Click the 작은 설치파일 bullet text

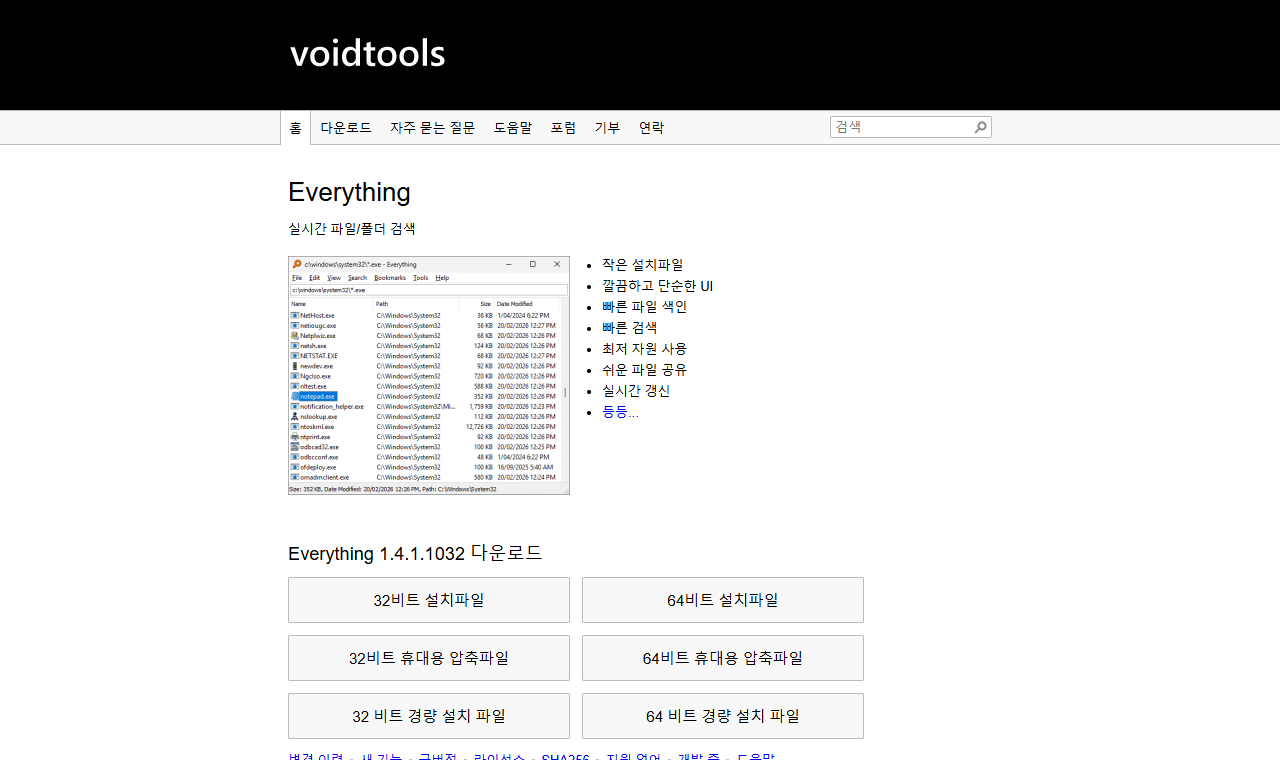pos(642,265)
